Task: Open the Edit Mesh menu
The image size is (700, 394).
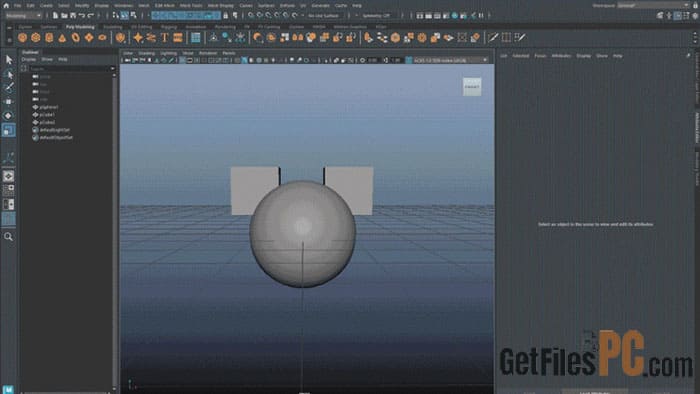Action: coord(164,5)
